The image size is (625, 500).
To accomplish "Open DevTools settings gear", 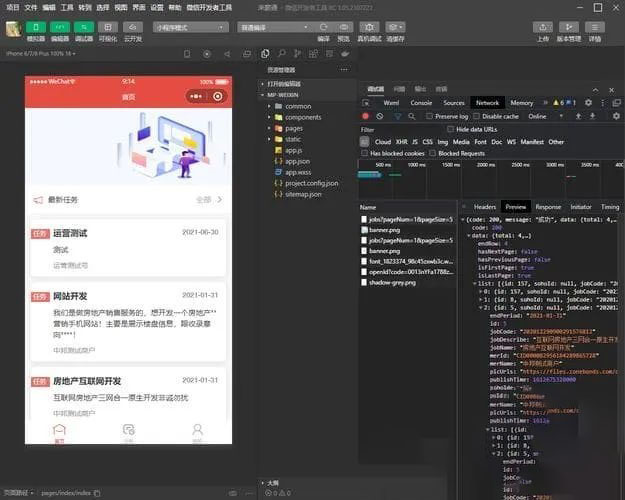I will point(588,102).
